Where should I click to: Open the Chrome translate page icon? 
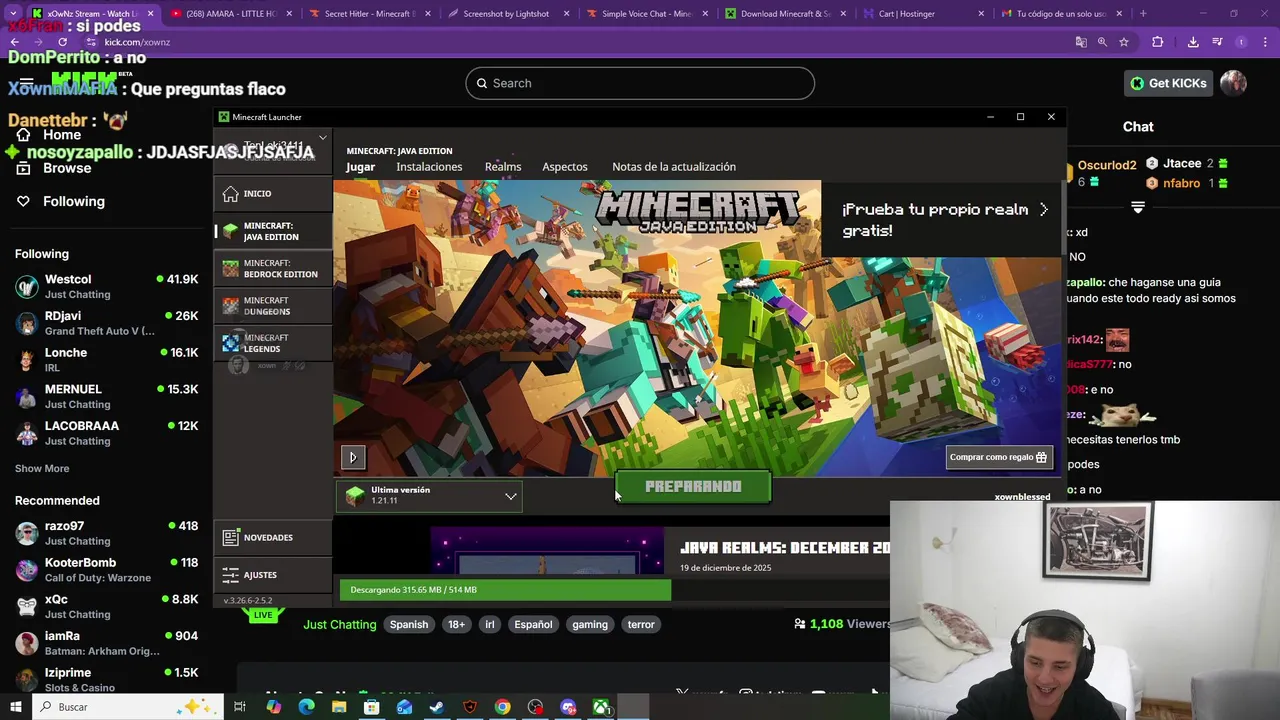coord(1081,42)
